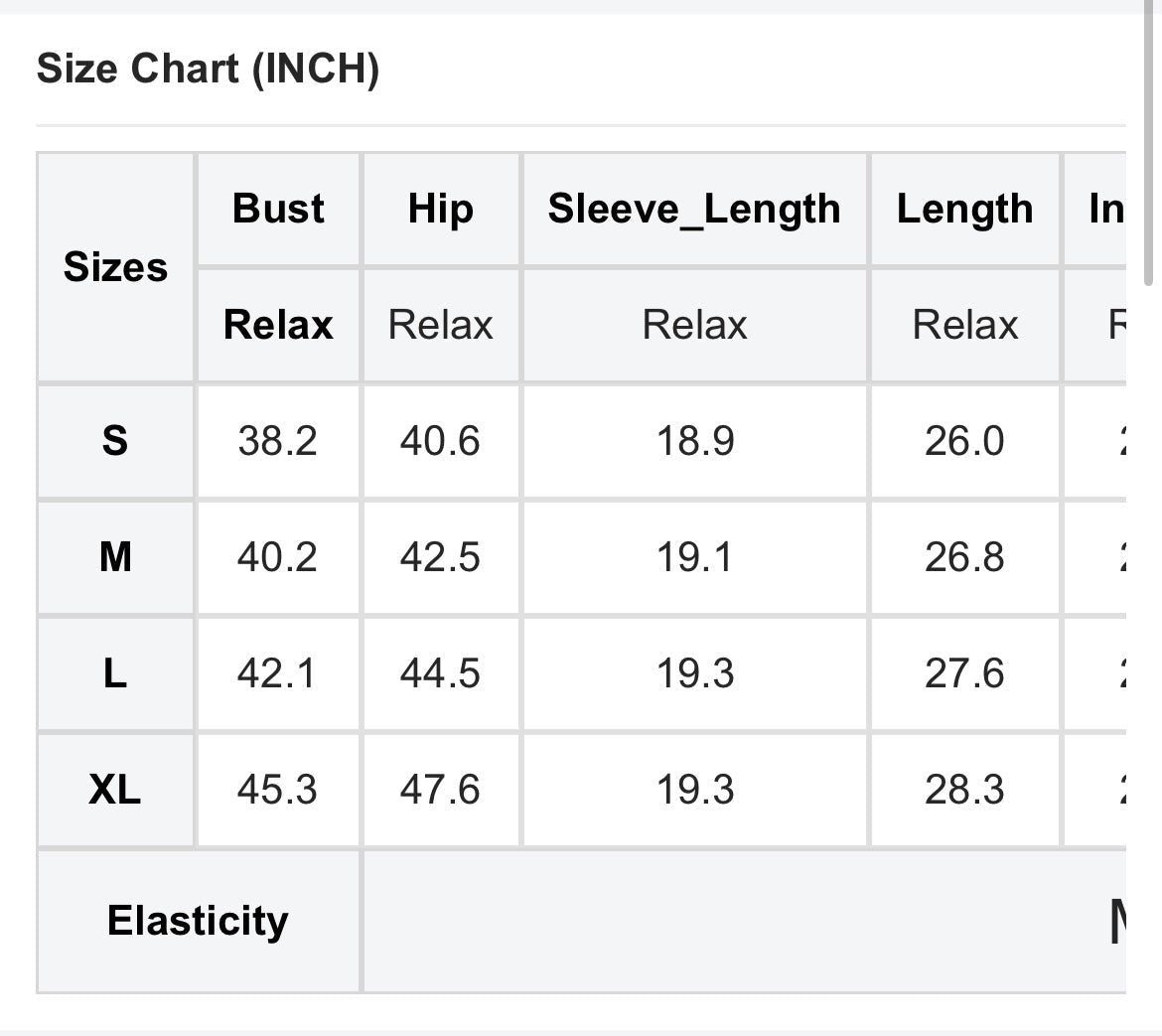The width and height of the screenshot is (1162, 1036).
Task: Click the Sleeve_Length column header
Action: coord(694,209)
